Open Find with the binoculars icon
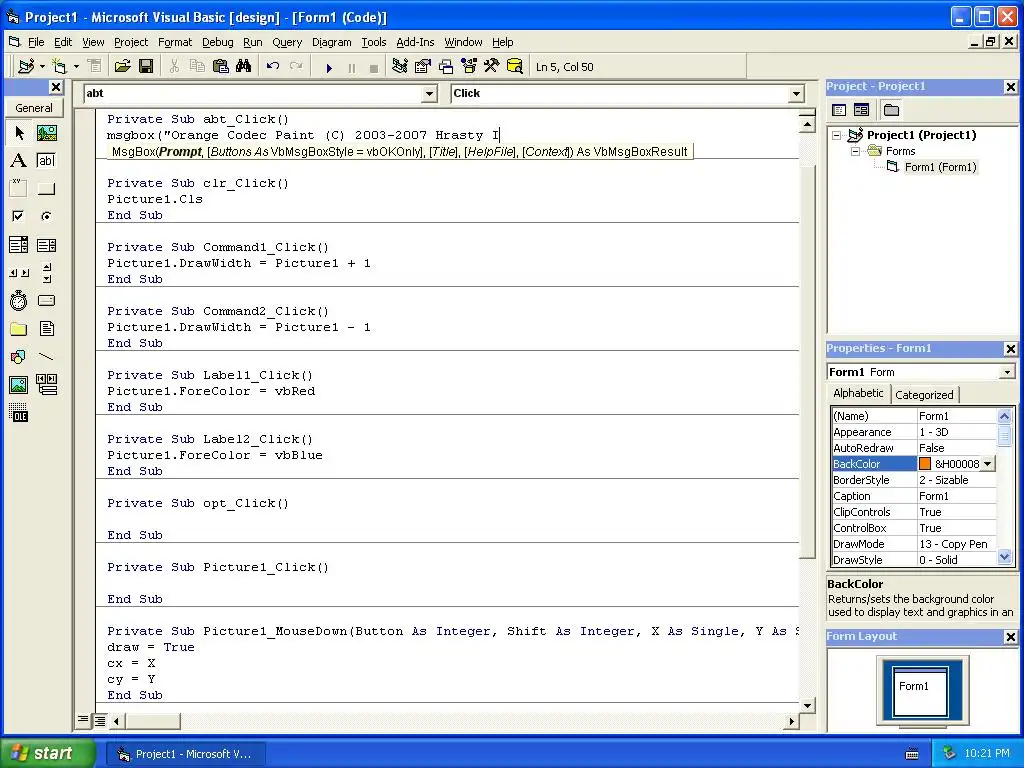This screenshot has width=1024, height=768. (244, 66)
